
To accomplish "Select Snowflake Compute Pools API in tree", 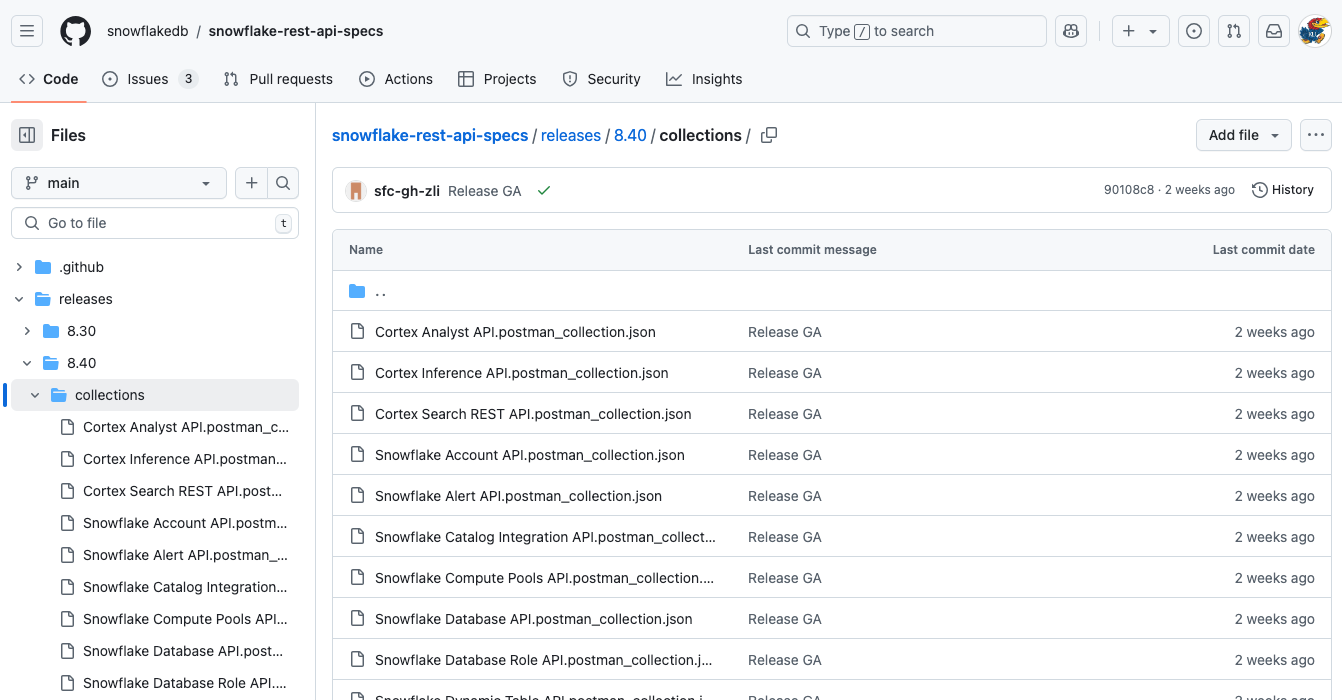I will [x=185, y=619].
